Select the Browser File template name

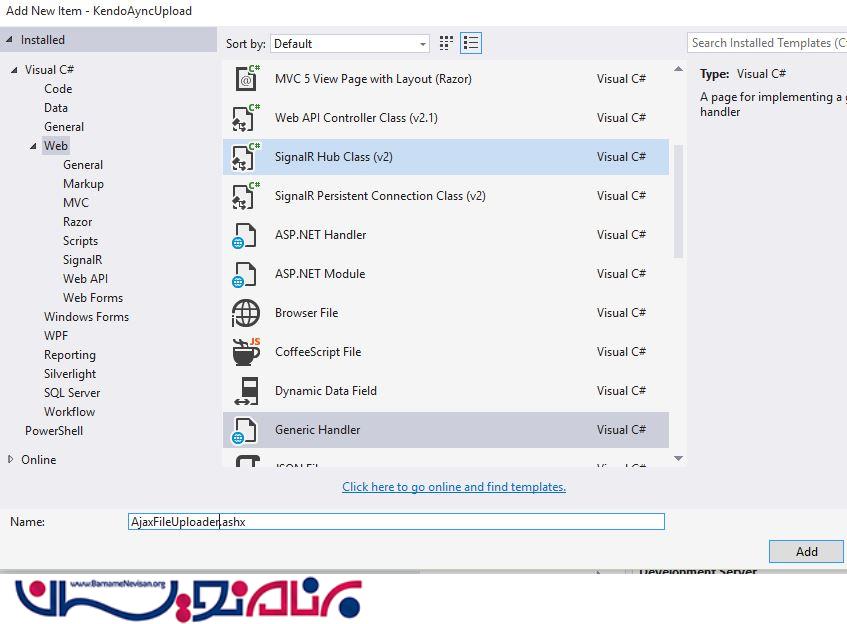306,313
